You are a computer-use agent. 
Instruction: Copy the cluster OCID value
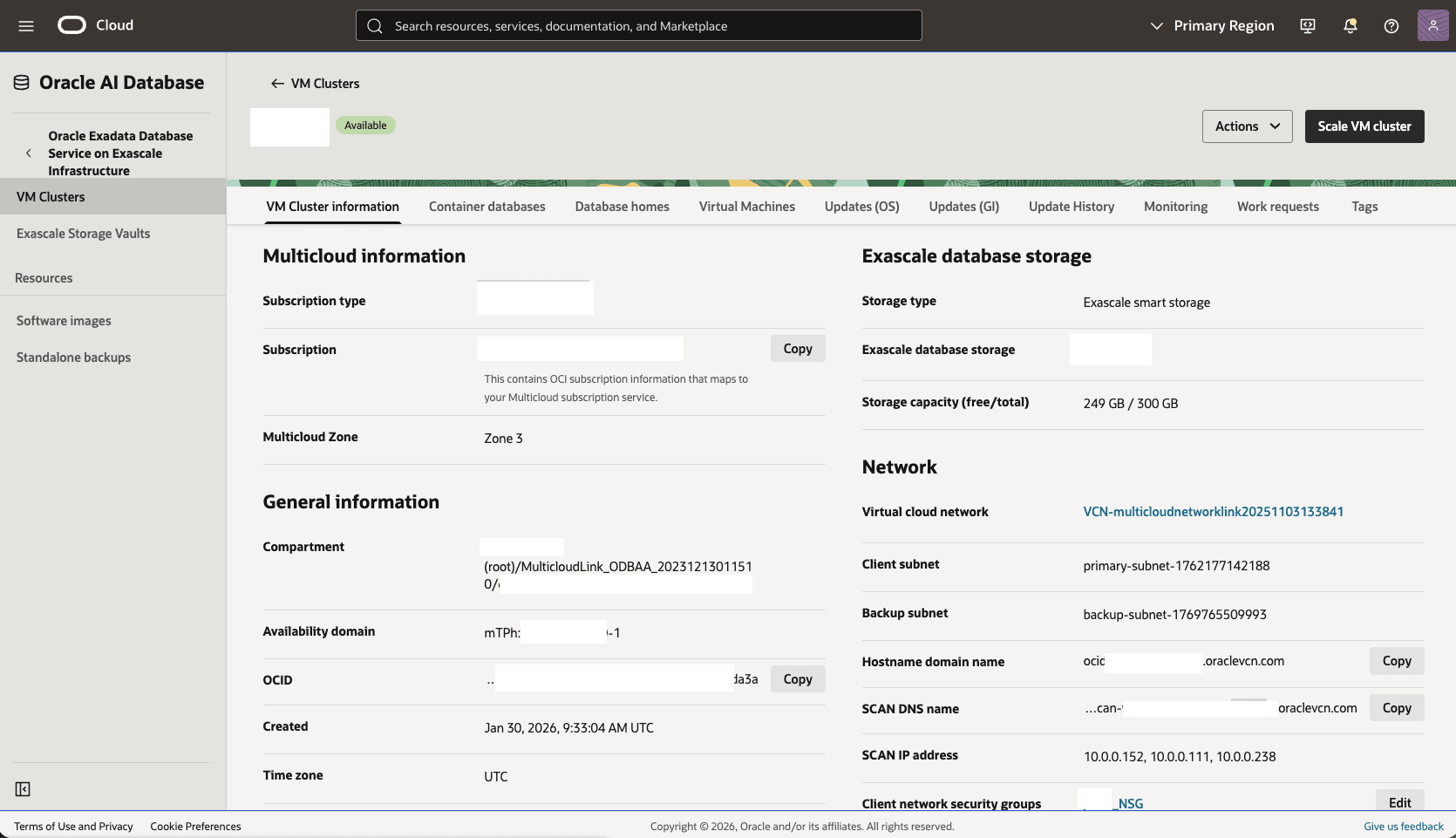pos(797,678)
